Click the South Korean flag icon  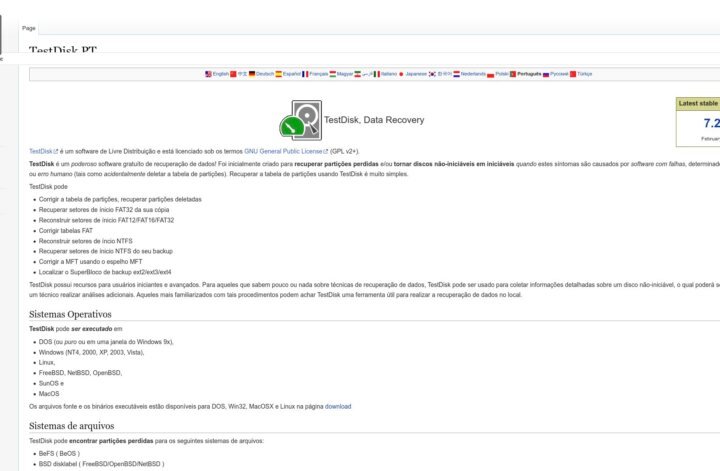[432, 74]
